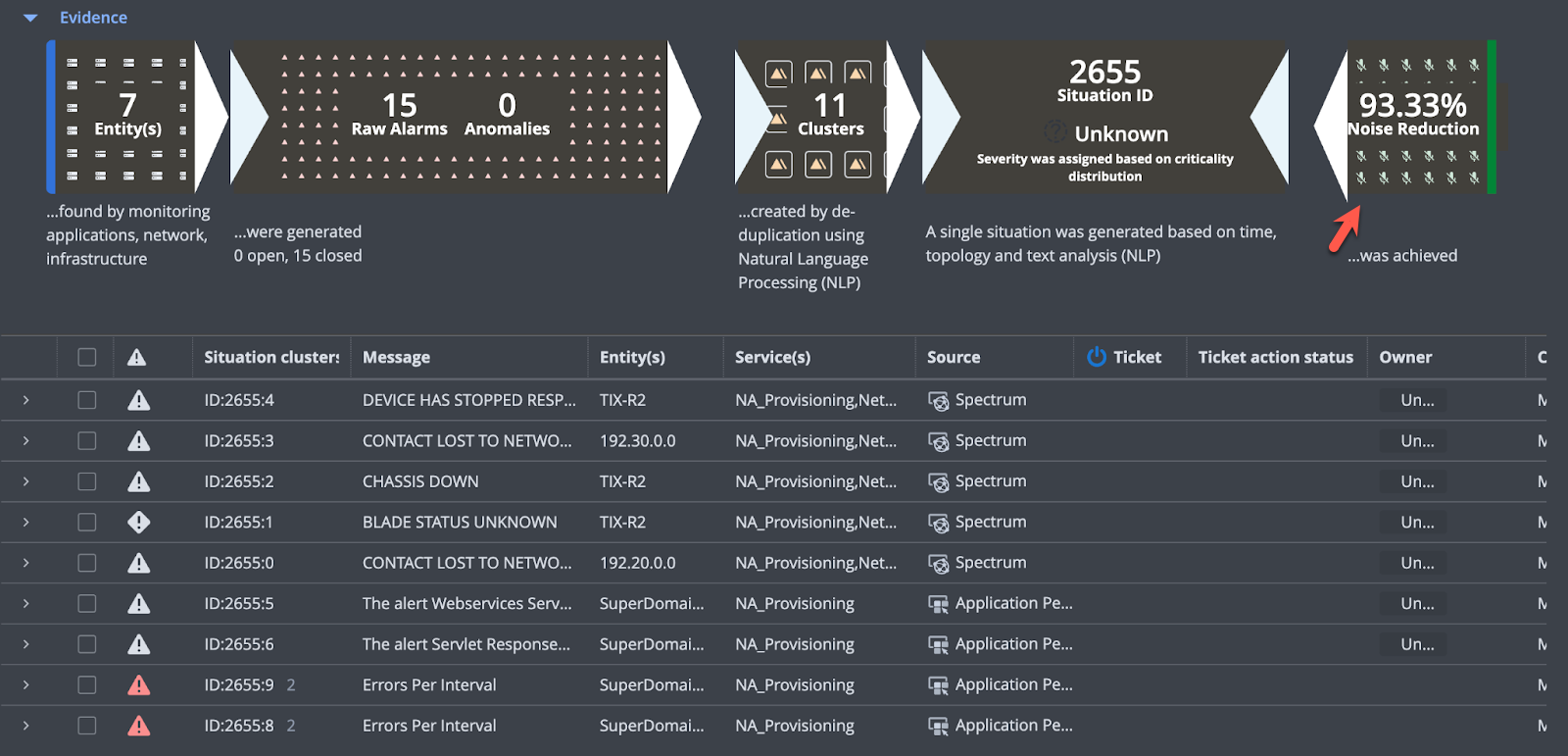Click Application Pe... icon in row ID:2655:5

(x=938, y=605)
